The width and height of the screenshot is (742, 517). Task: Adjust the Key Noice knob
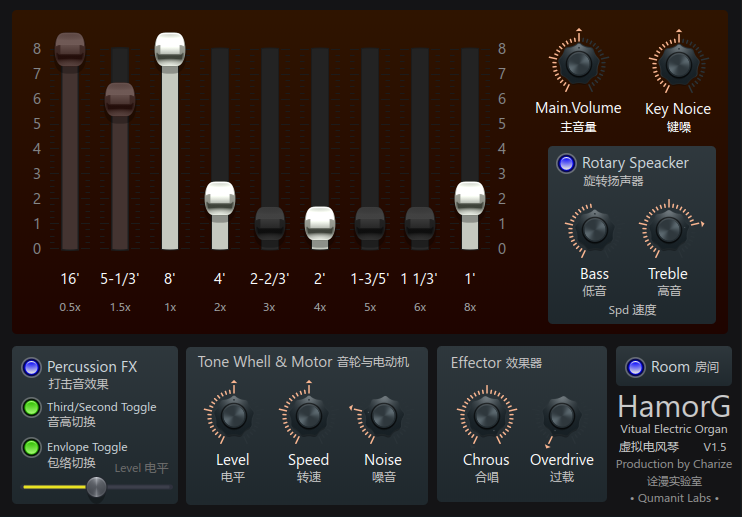[x=679, y=64]
